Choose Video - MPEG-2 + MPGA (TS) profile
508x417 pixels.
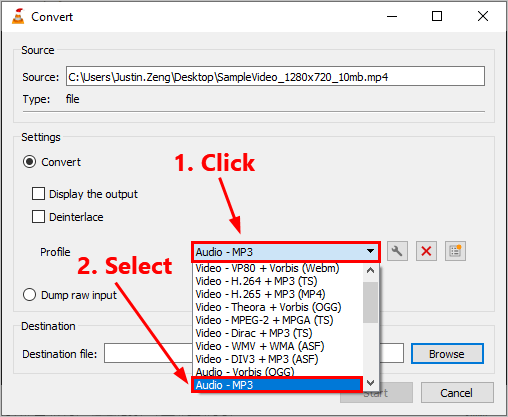[x=278, y=320]
